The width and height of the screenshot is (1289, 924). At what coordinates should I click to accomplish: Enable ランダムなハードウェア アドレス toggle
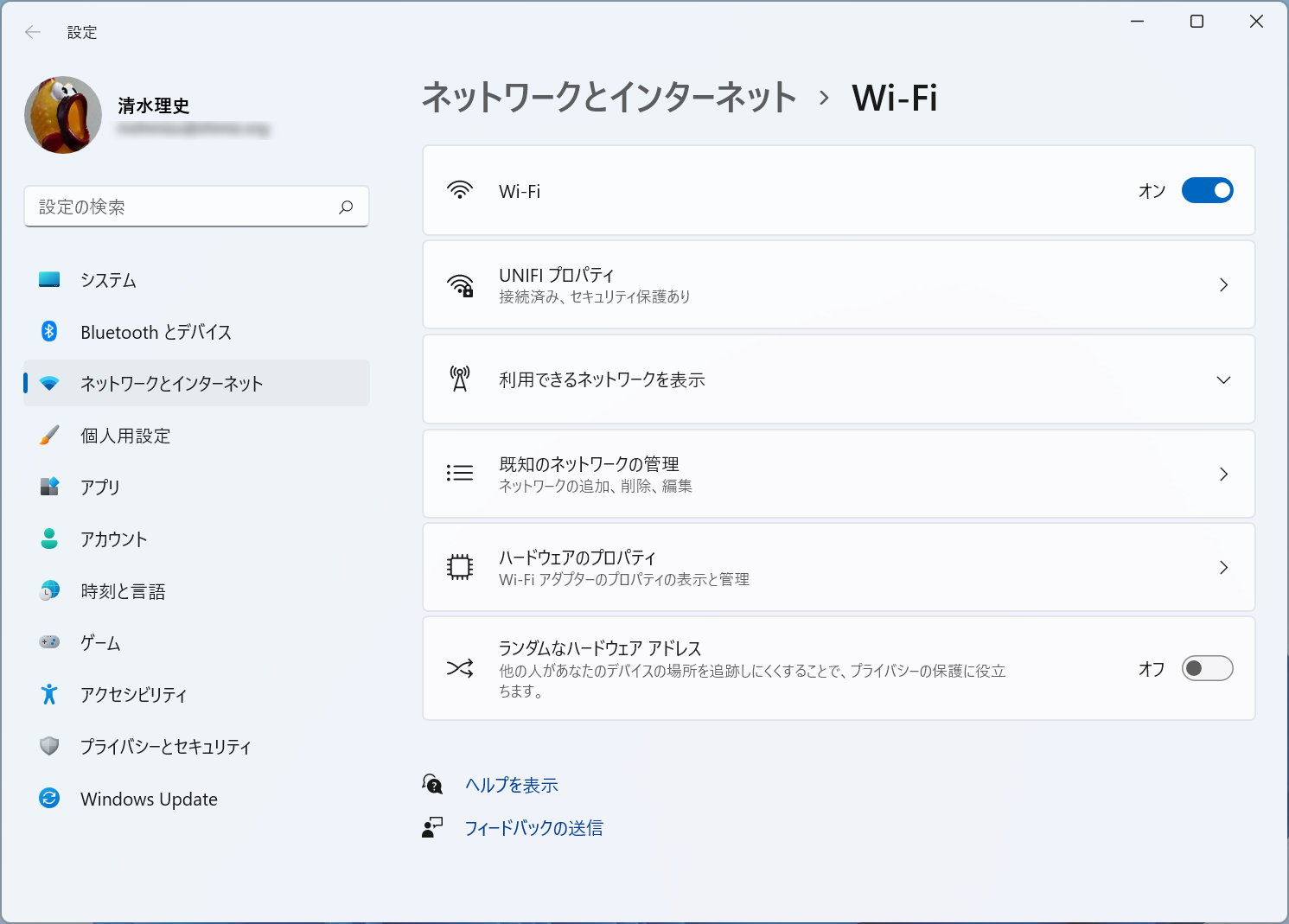point(1208,667)
